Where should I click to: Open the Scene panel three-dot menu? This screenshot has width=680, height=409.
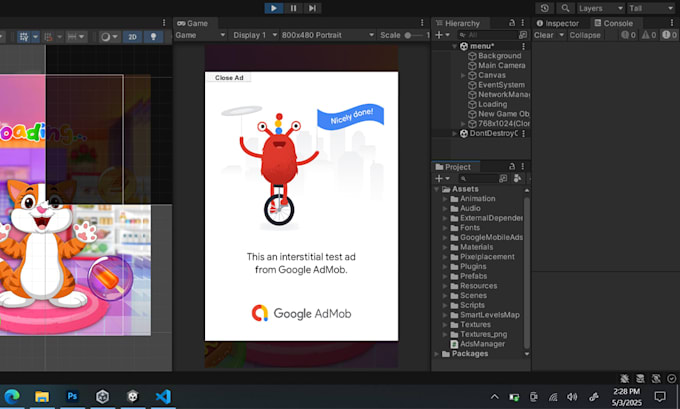164,23
